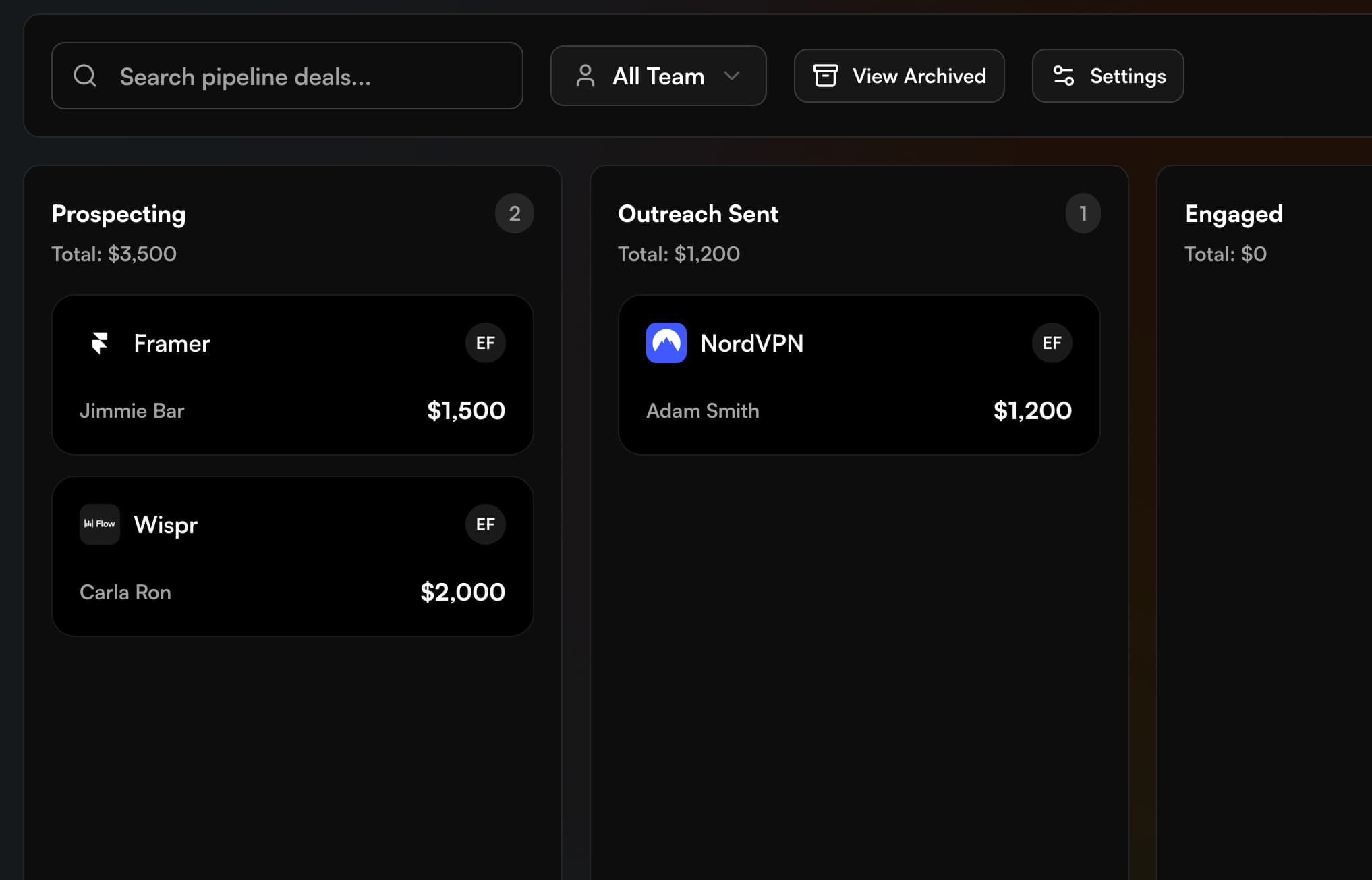Click the EF avatar badge on the Wispr deal
Image resolution: width=1372 pixels, height=880 pixels.
coord(485,524)
